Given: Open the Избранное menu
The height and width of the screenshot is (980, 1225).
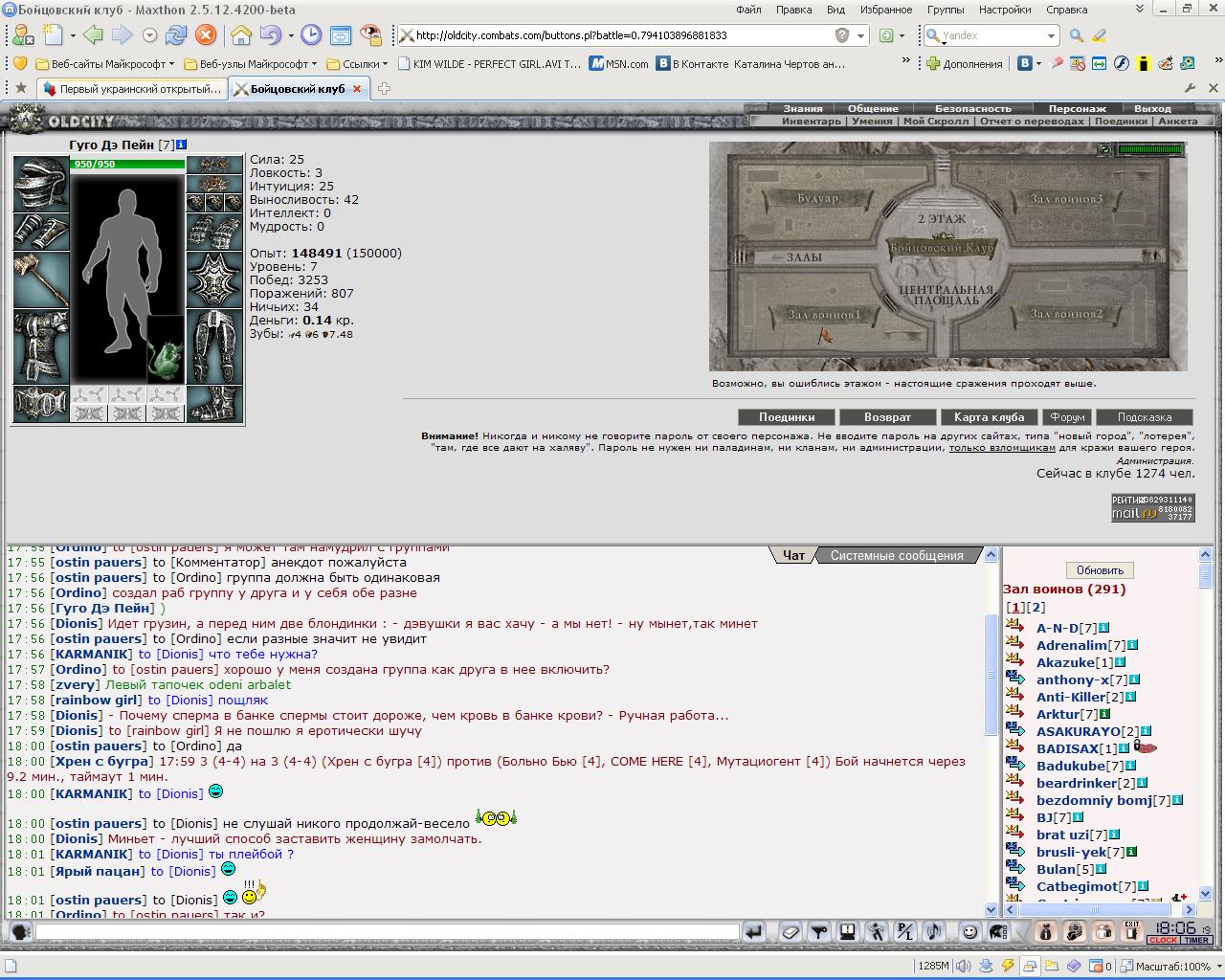Looking at the screenshot, I should tap(885, 10).
